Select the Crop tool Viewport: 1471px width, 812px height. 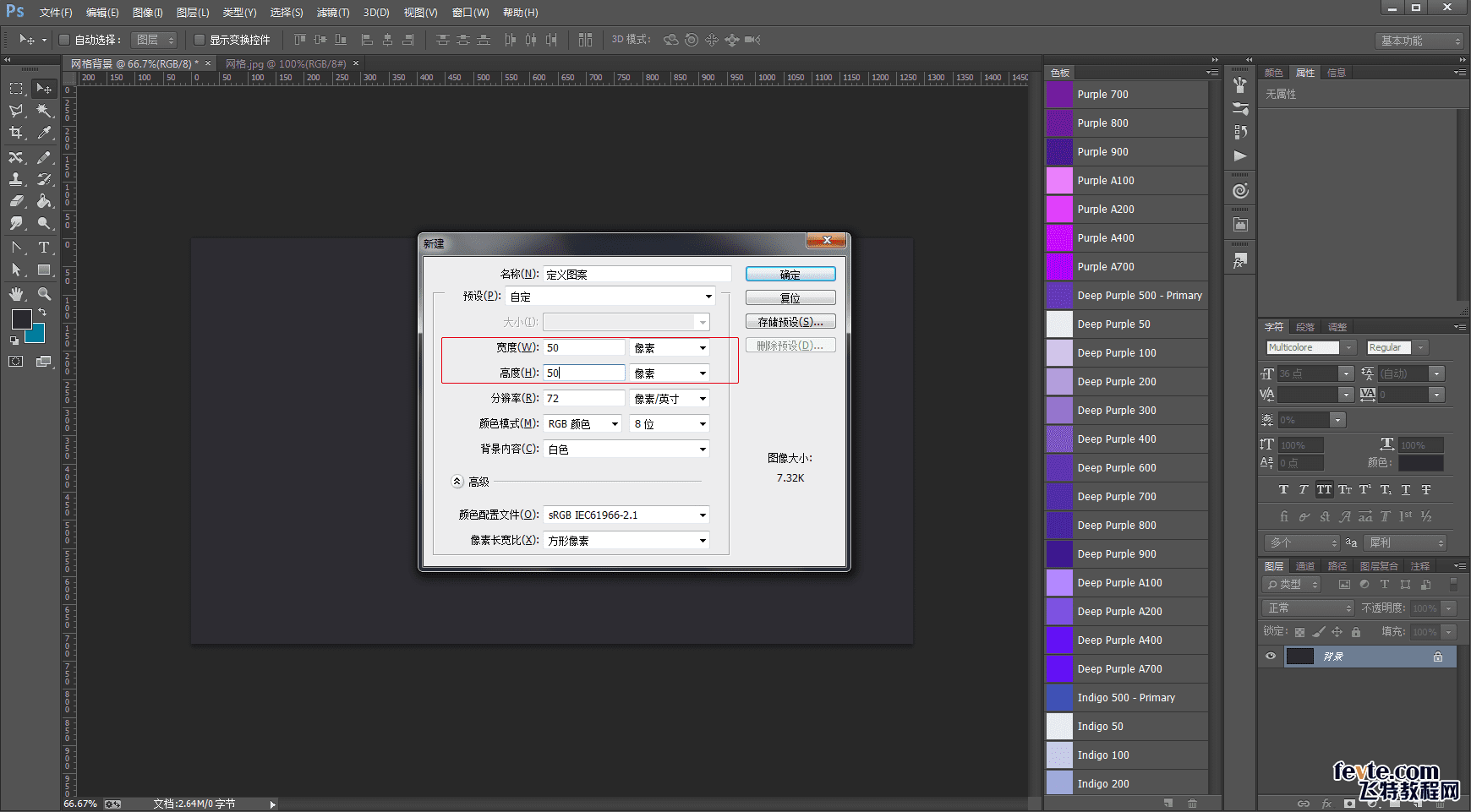(16, 133)
